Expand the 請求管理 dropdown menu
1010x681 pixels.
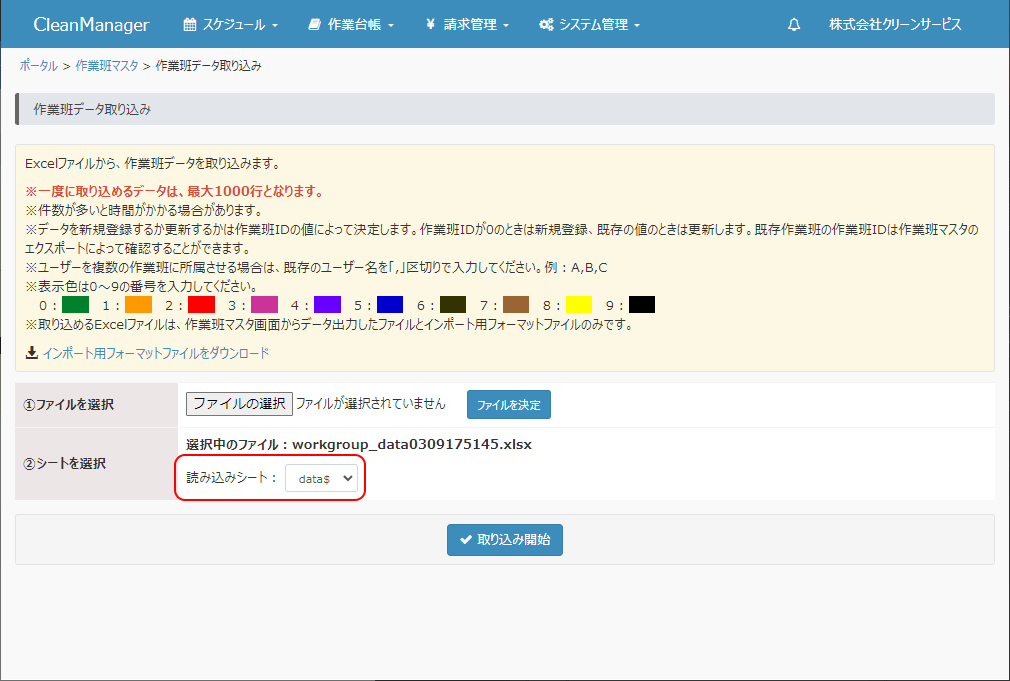tap(467, 24)
